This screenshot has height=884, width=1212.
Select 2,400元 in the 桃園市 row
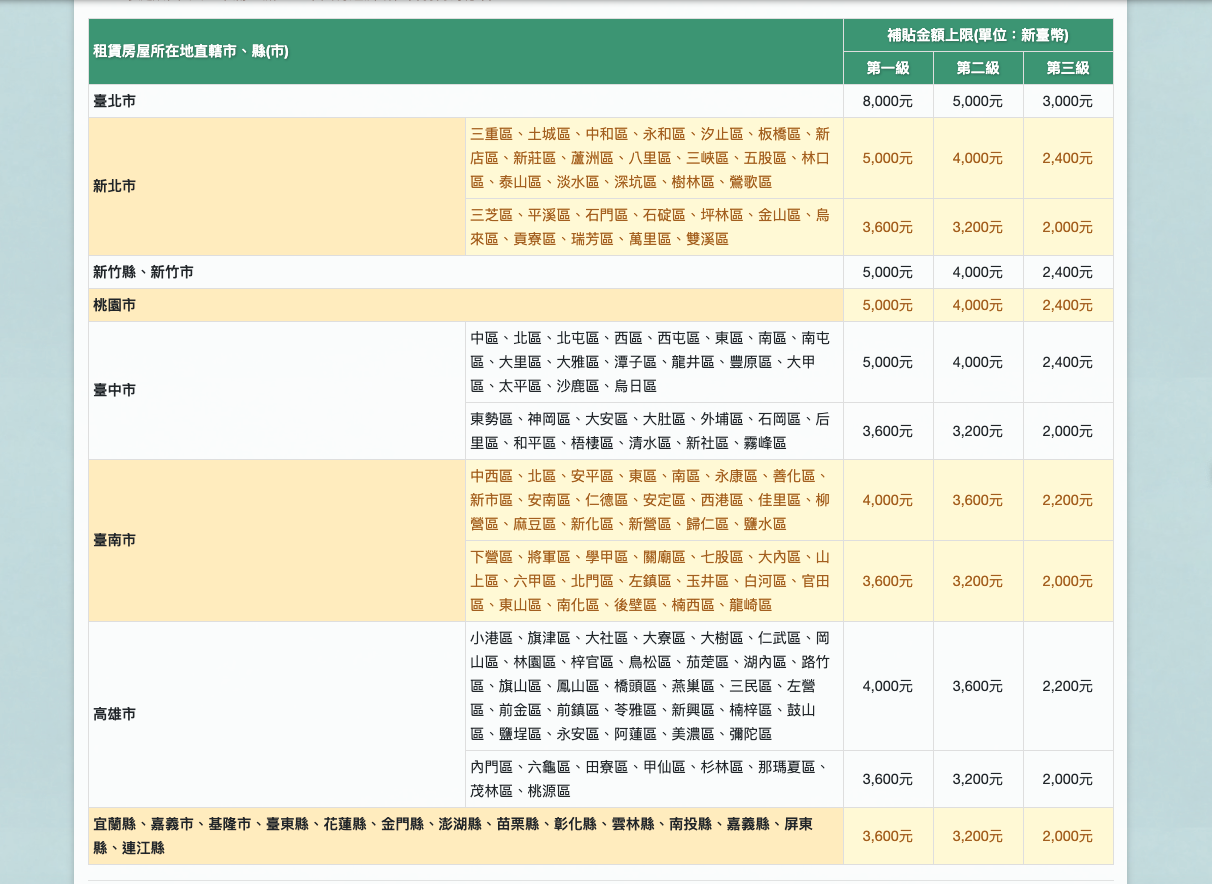coord(1068,305)
